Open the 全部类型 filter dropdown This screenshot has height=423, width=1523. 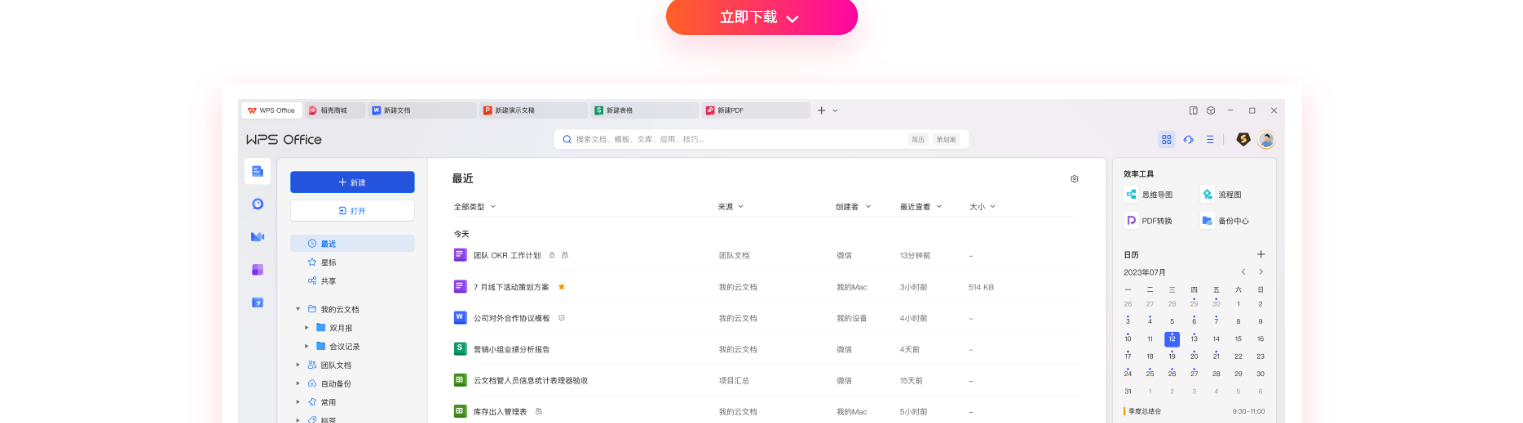tap(475, 207)
